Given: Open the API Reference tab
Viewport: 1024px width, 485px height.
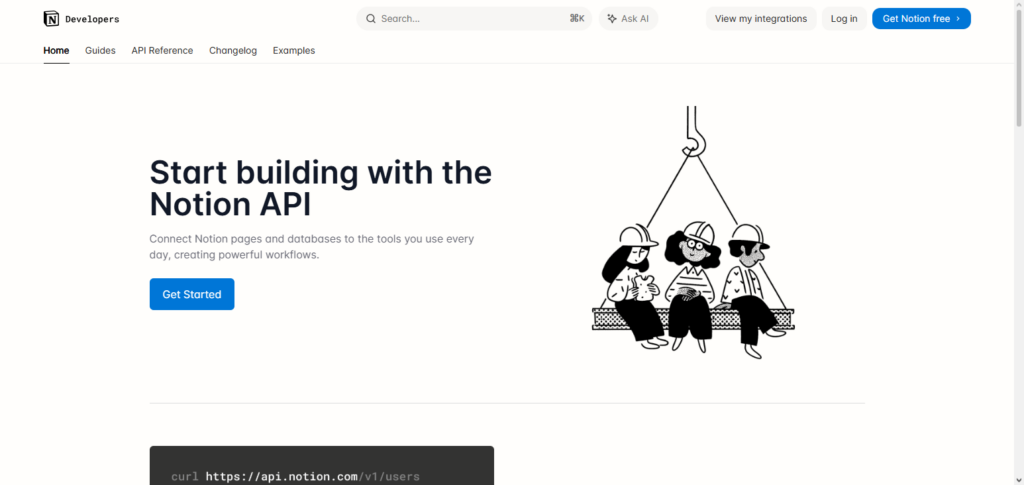Looking at the screenshot, I should (162, 50).
